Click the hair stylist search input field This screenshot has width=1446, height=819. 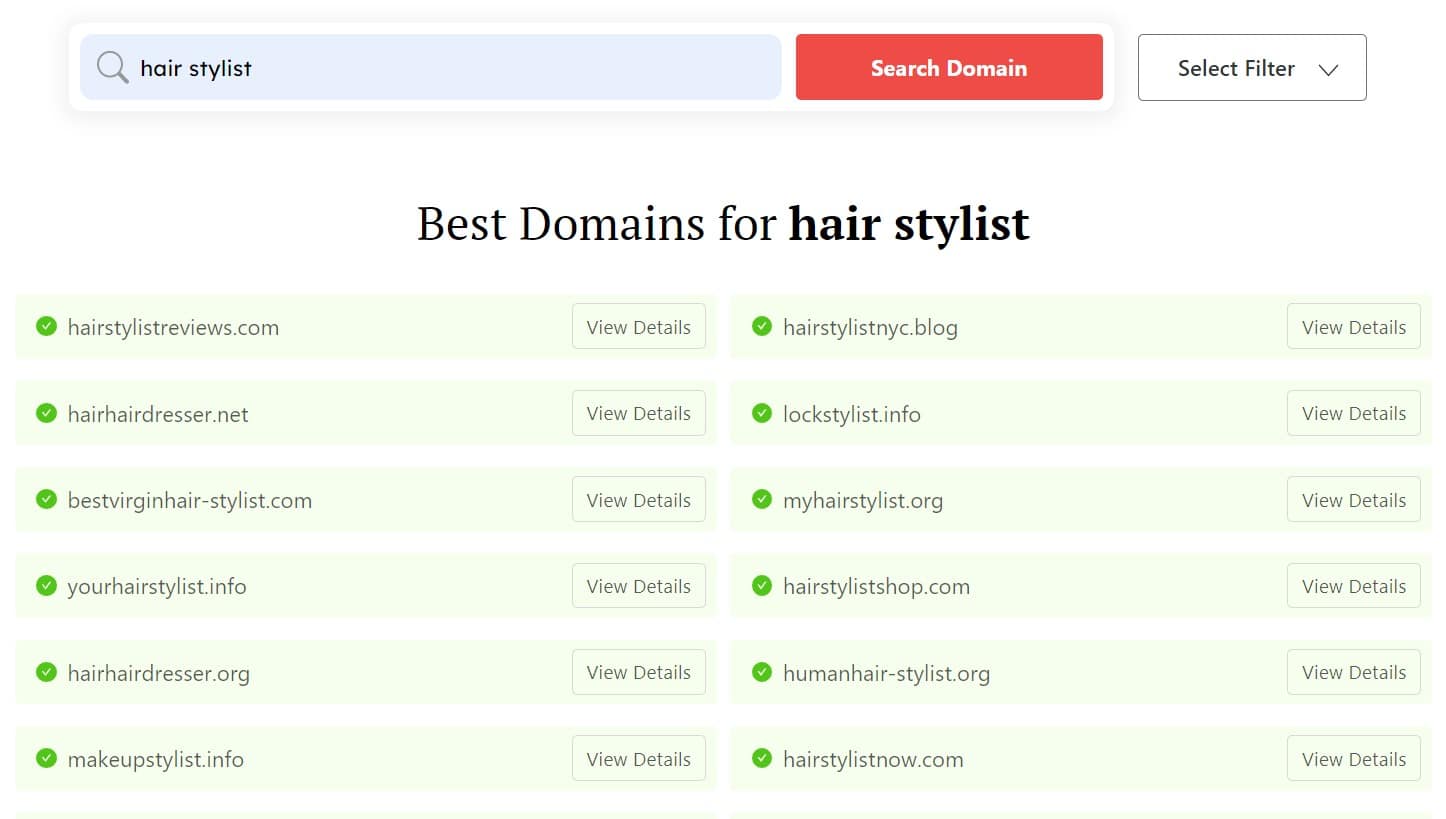click(x=450, y=68)
